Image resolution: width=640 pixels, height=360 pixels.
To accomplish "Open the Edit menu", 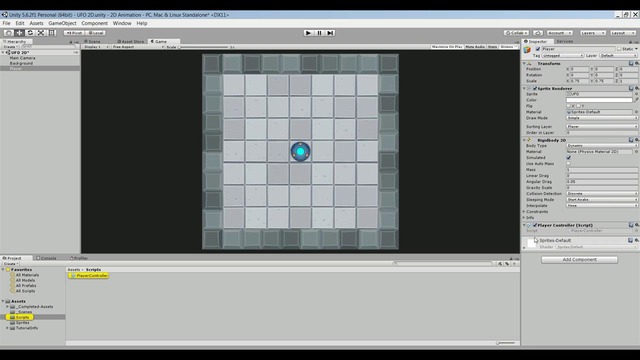I will (20, 23).
